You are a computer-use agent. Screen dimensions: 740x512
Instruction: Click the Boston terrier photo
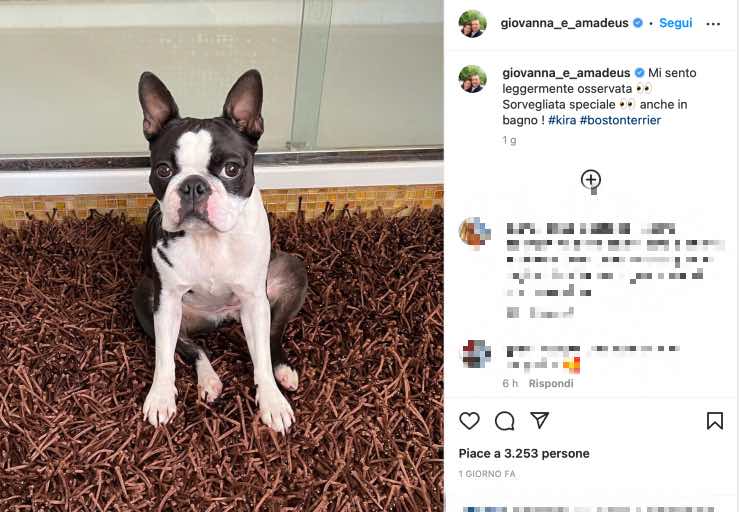click(222, 256)
